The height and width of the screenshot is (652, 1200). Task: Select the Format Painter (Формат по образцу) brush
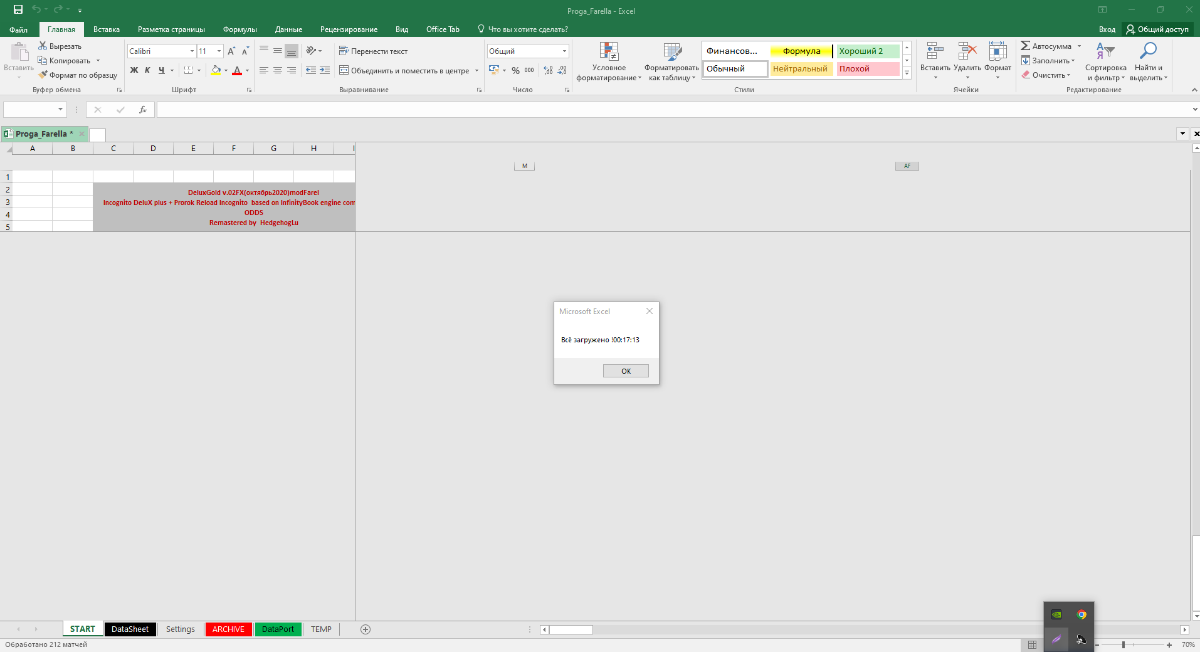(x=42, y=74)
